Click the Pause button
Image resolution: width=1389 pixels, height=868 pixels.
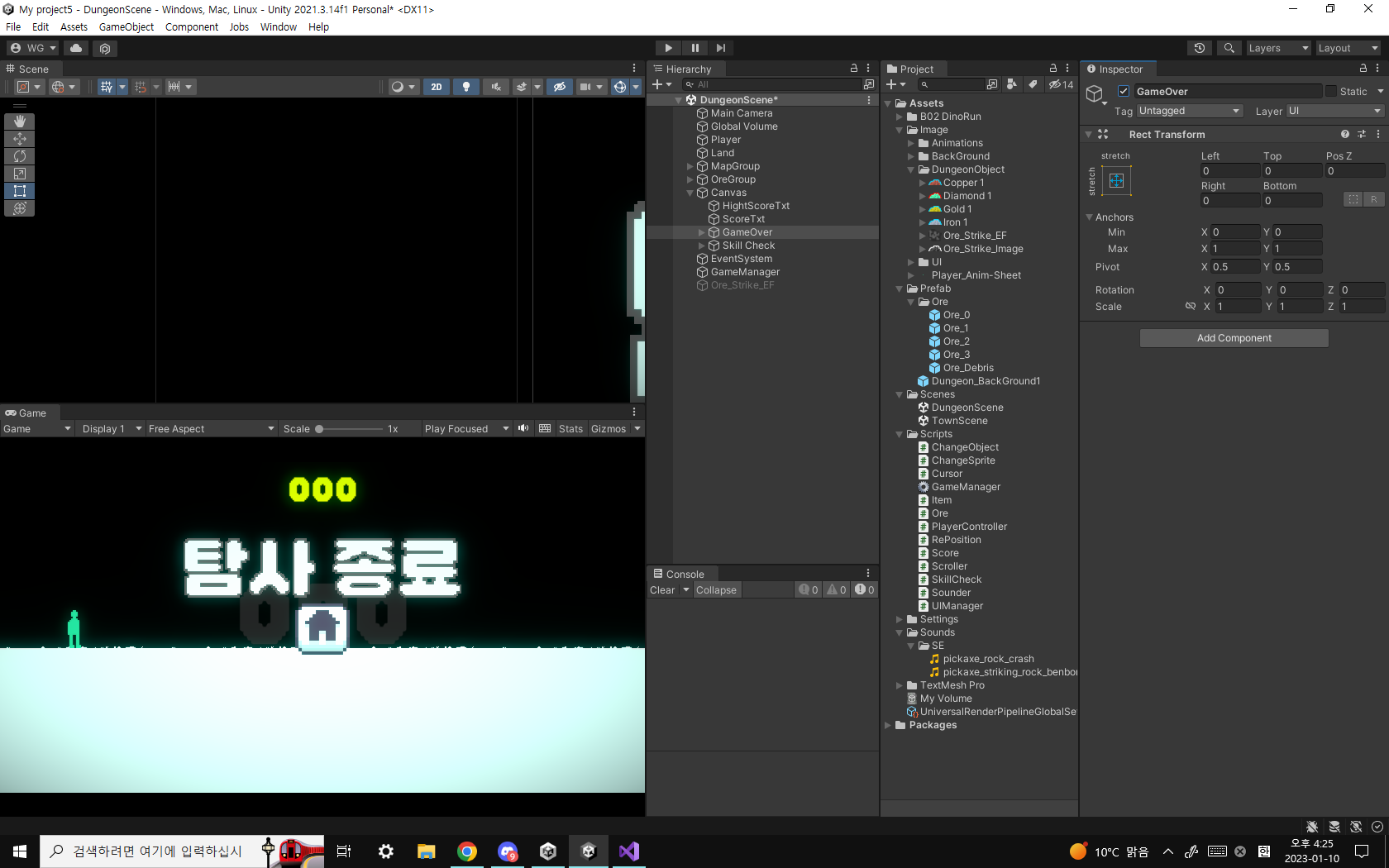tap(695, 48)
